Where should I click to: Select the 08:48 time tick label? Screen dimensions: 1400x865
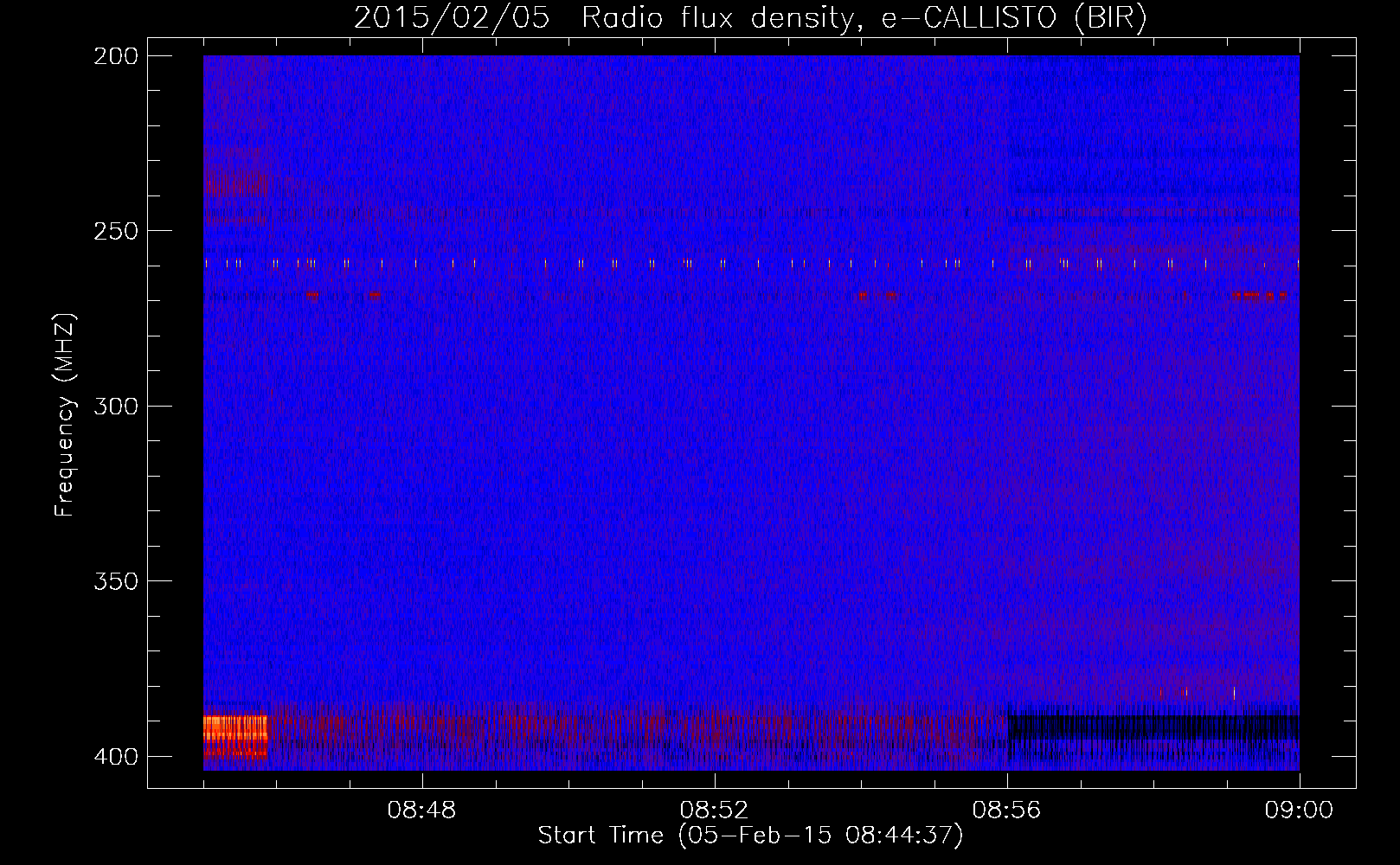(422, 811)
